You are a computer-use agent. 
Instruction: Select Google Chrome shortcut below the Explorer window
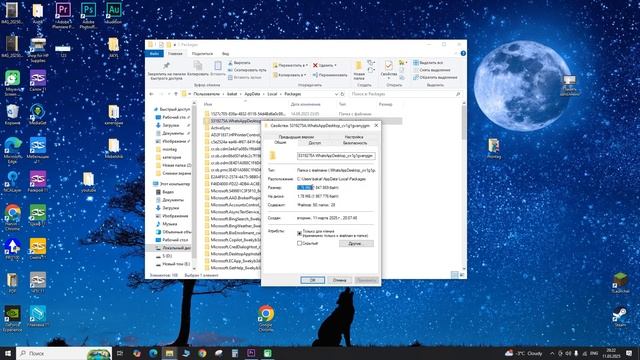[266, 318]
